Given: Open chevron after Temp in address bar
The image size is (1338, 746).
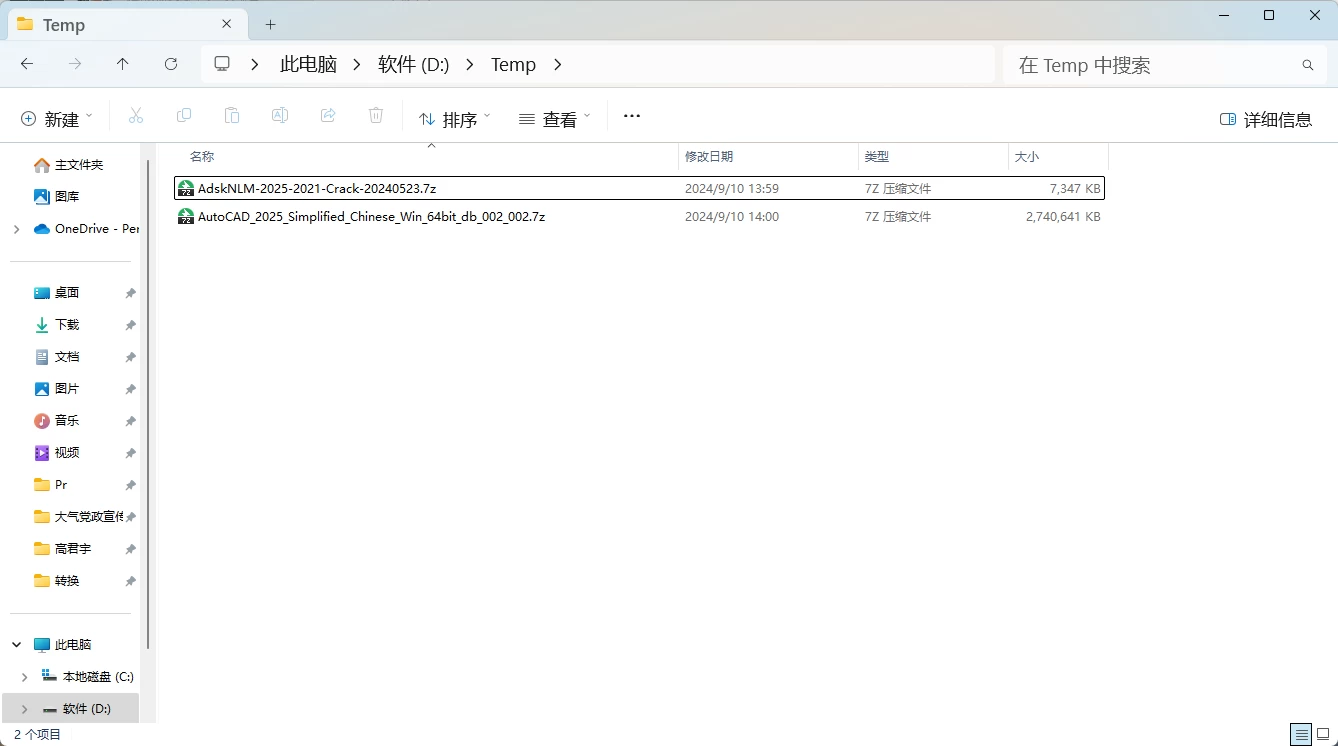Looking at the screenshot, I should pyautogui.click(x=557, y=64).
